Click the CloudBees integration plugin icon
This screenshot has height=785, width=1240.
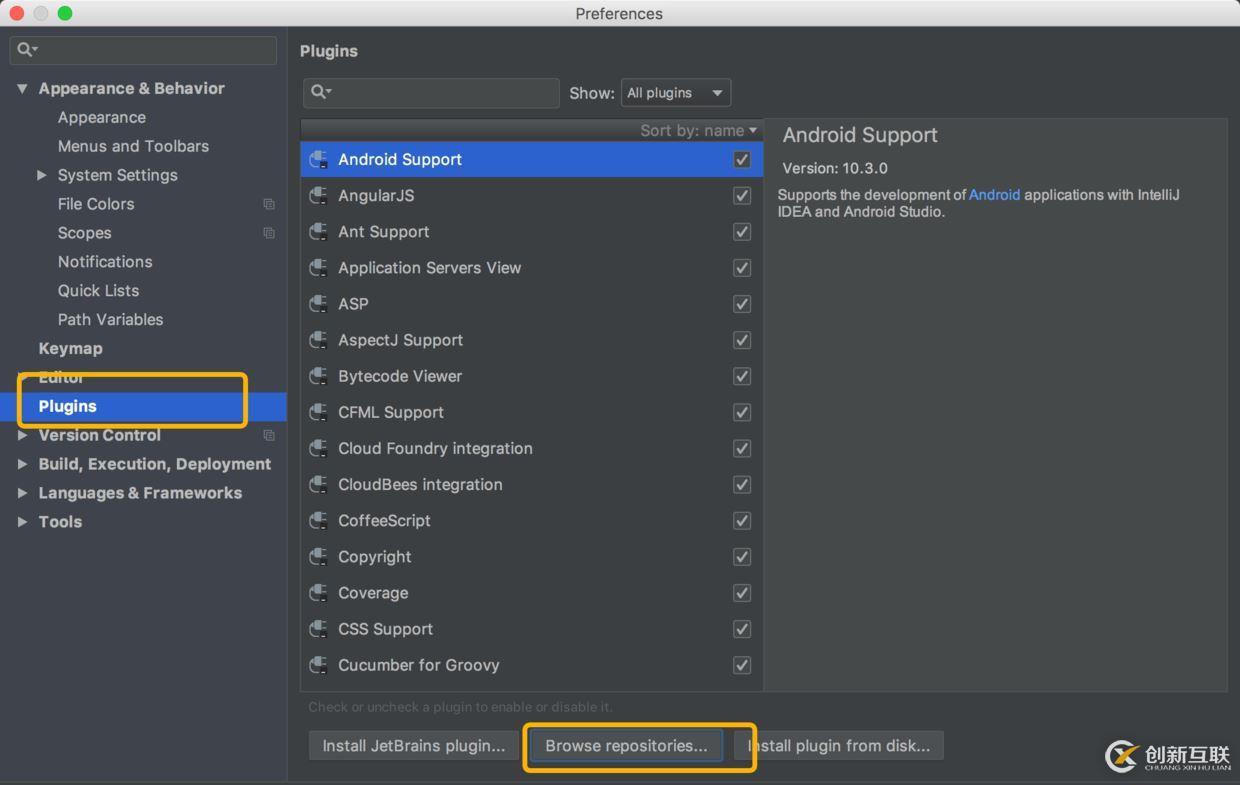click(x=319, y=484)
